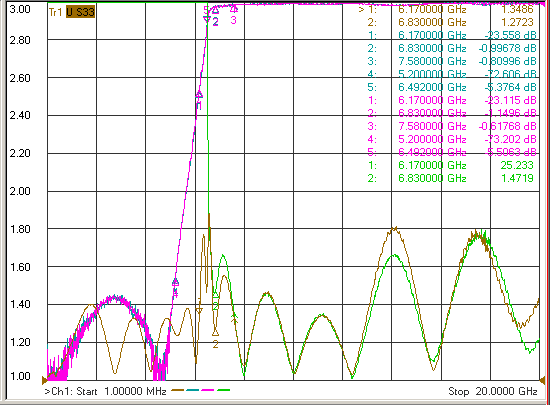The width and height of the screenshot is (550, 405).
Task: Click the green trace legend line
Action: click(223, 390)
